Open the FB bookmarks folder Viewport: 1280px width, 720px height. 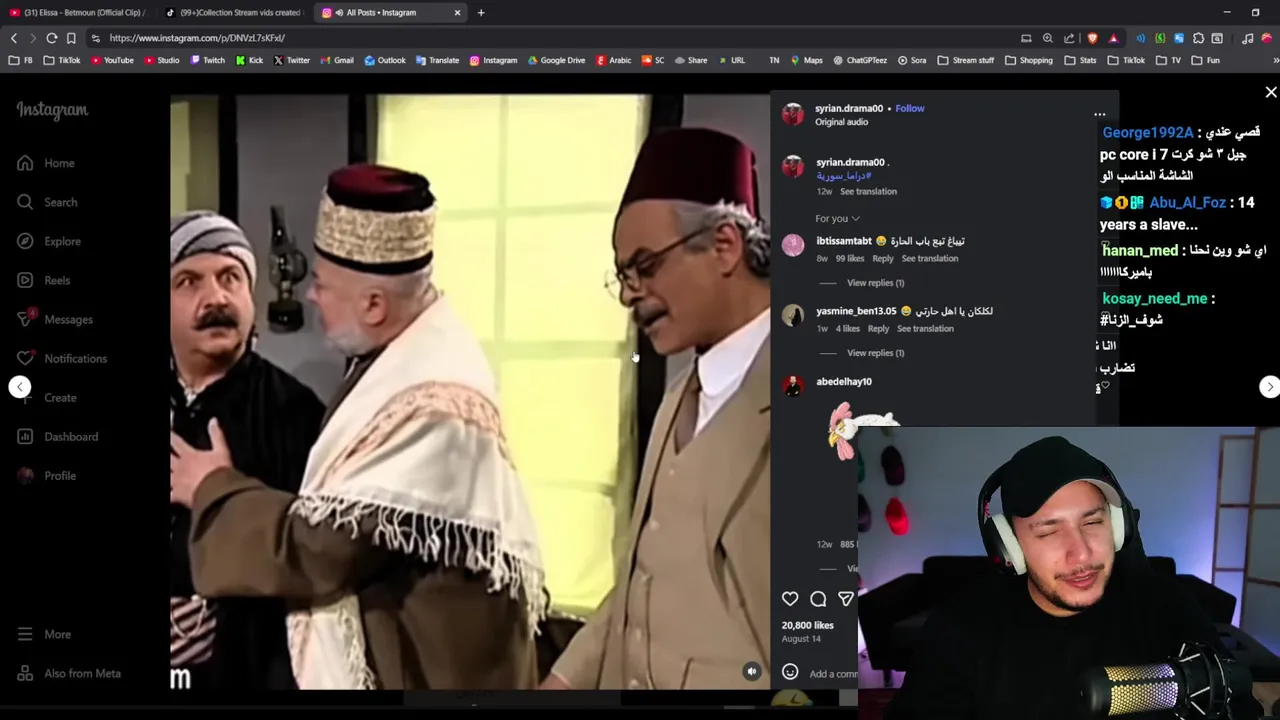(x=21, y=60)
